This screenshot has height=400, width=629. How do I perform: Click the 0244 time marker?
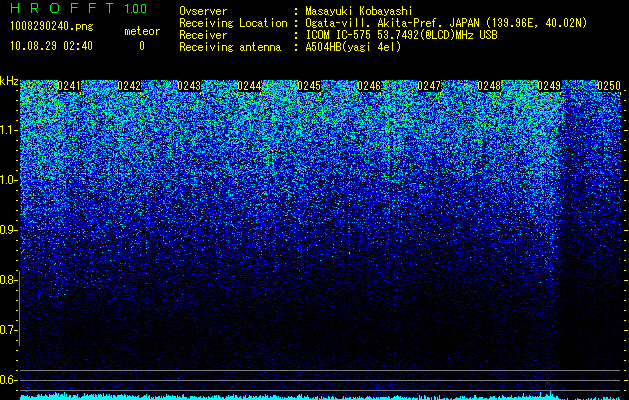[x=249, y=86]
